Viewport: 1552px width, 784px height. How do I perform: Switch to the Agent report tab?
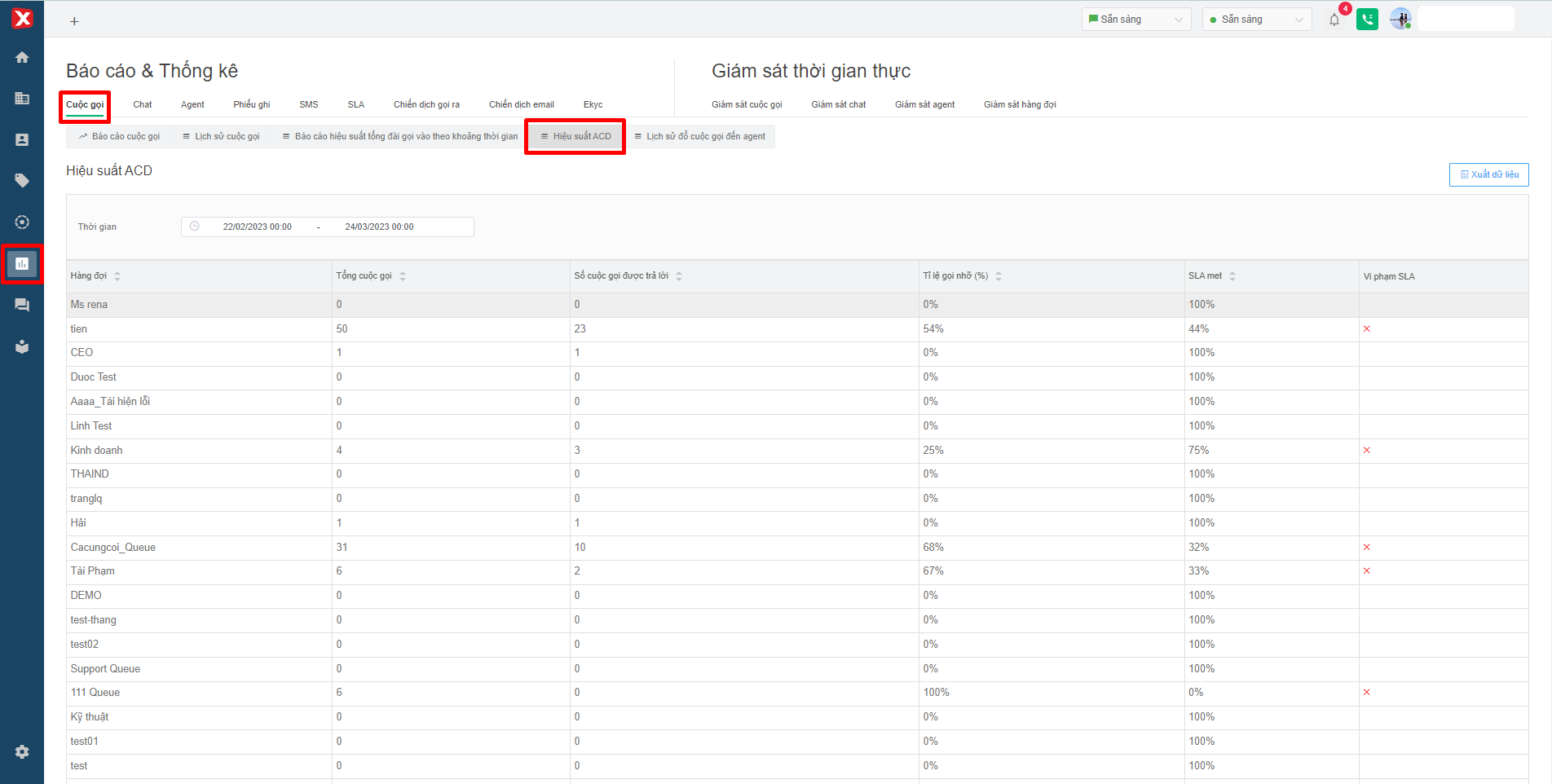(192, 104)
